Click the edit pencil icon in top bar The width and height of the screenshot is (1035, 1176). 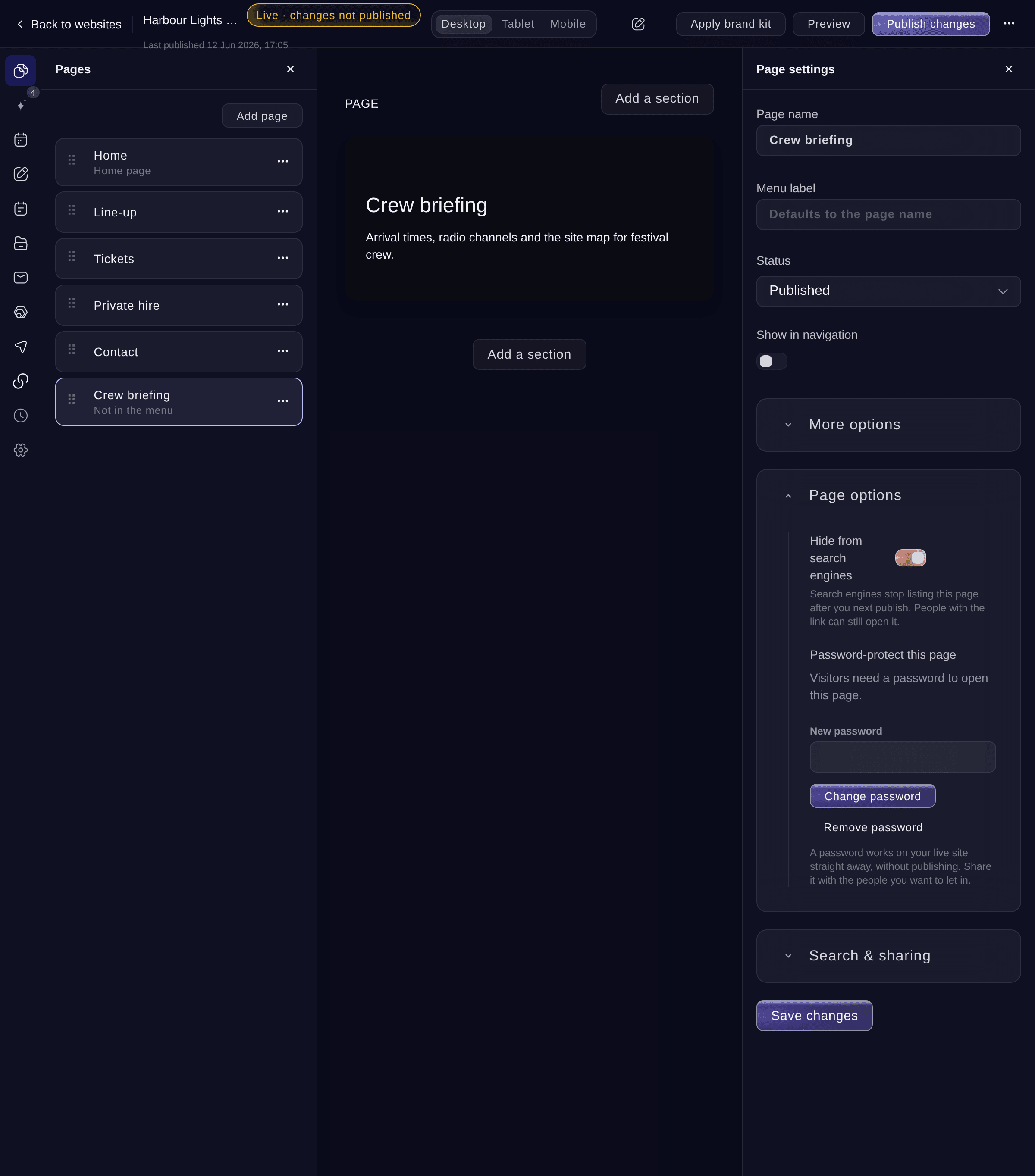pyautogui.click(x=638, y=24)
